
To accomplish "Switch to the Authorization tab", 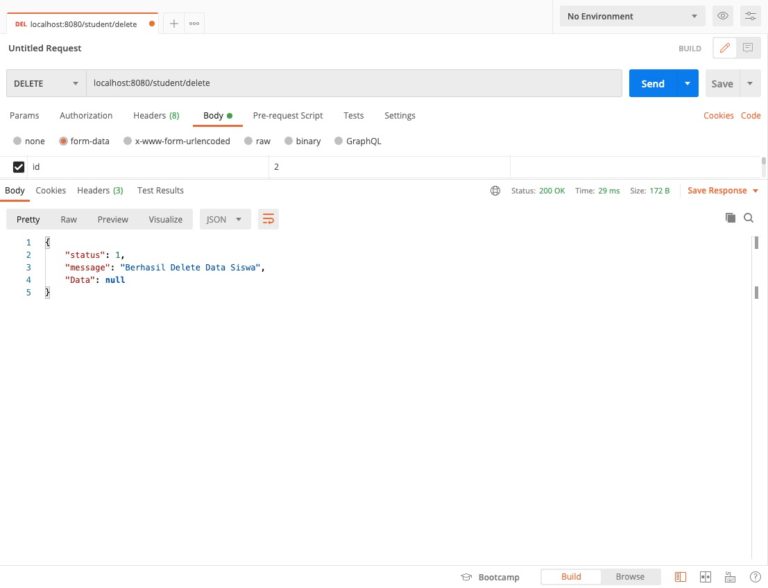I will coord(86,116).
